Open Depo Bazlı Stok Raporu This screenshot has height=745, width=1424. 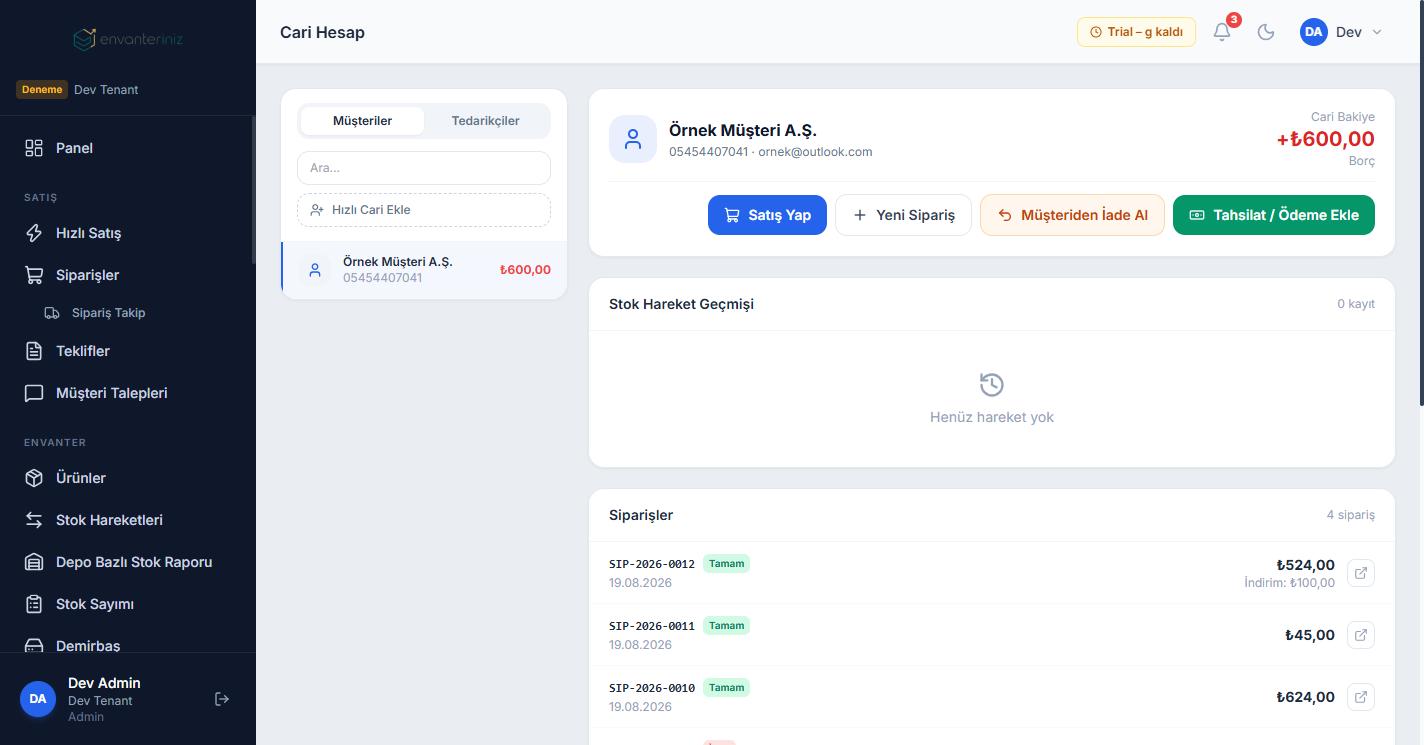click(x=128, y=562)
